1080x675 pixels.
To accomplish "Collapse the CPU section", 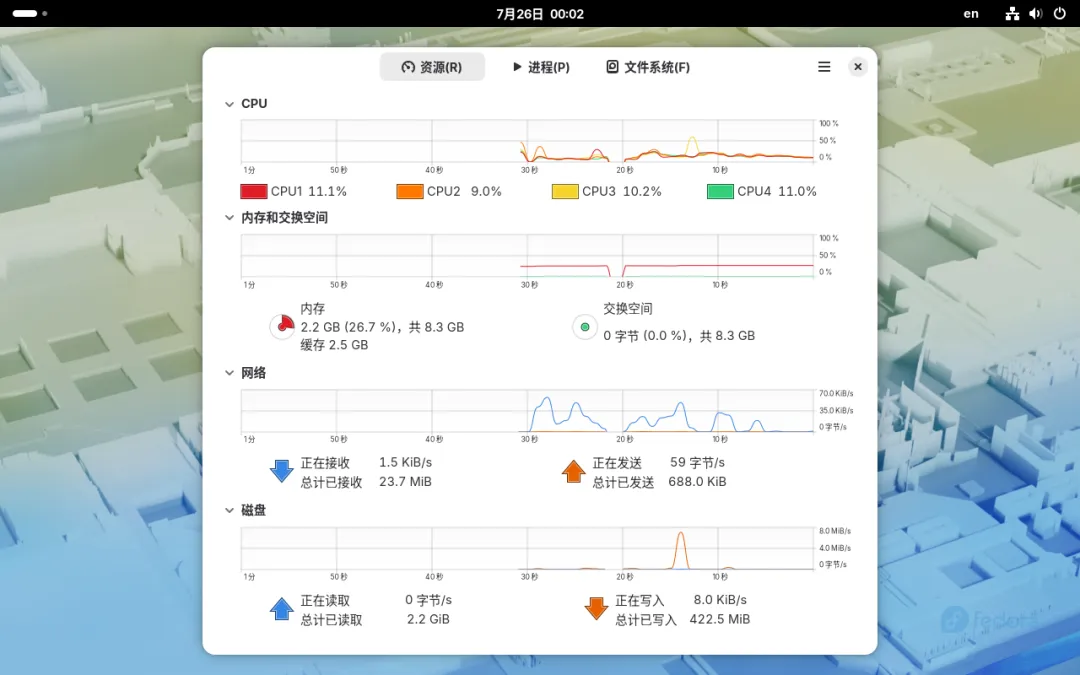I will pos(229,104).
